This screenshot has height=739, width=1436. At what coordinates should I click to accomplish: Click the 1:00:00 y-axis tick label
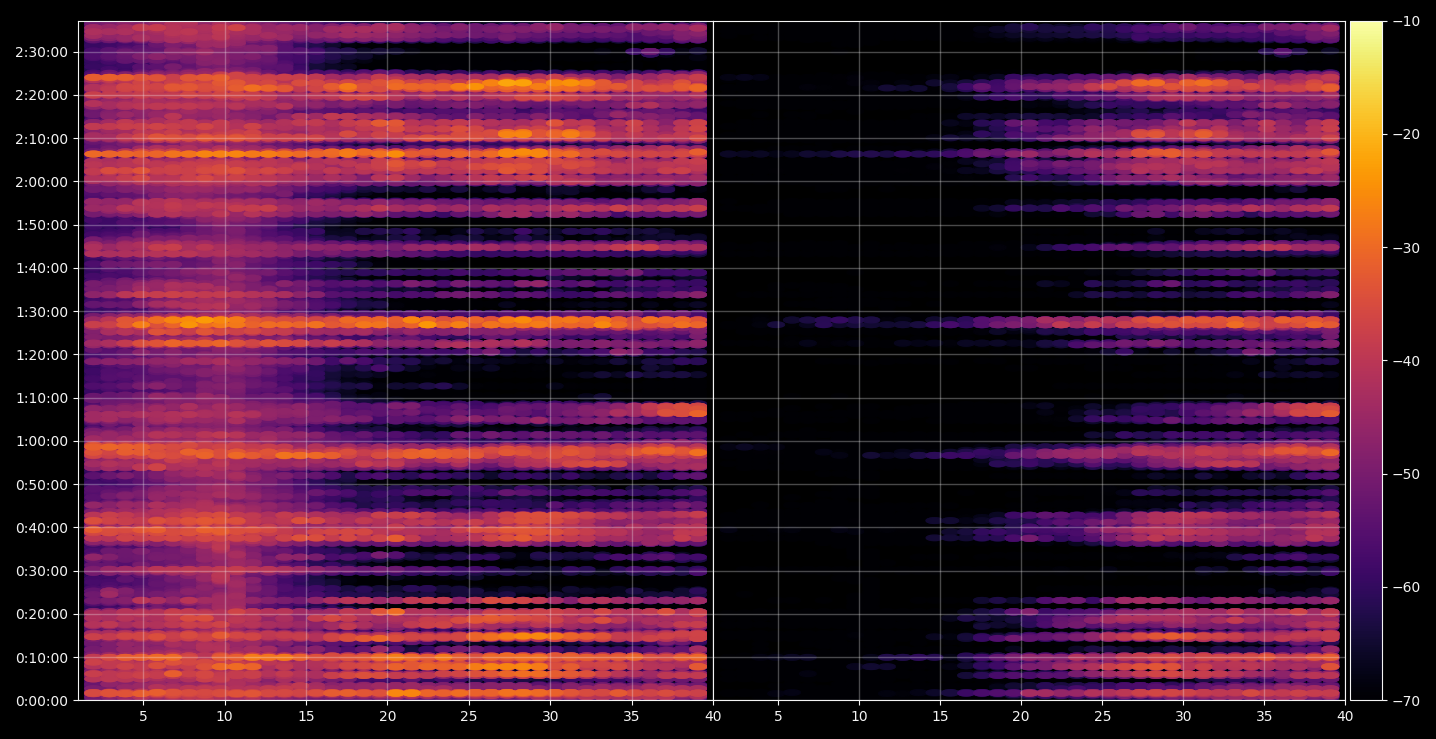point(41,441)
